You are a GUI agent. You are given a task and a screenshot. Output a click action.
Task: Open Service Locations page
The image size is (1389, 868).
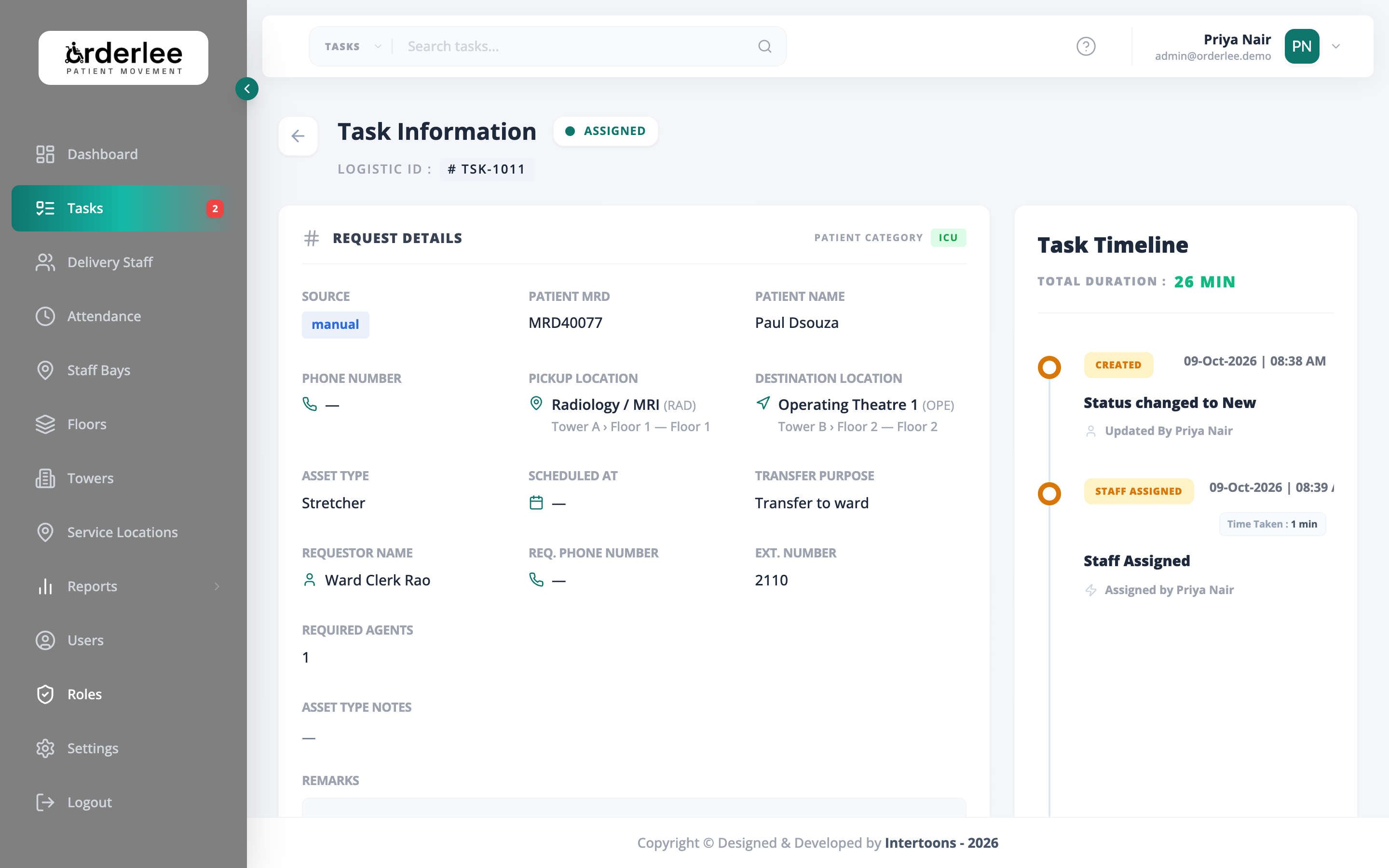point(123,532)
